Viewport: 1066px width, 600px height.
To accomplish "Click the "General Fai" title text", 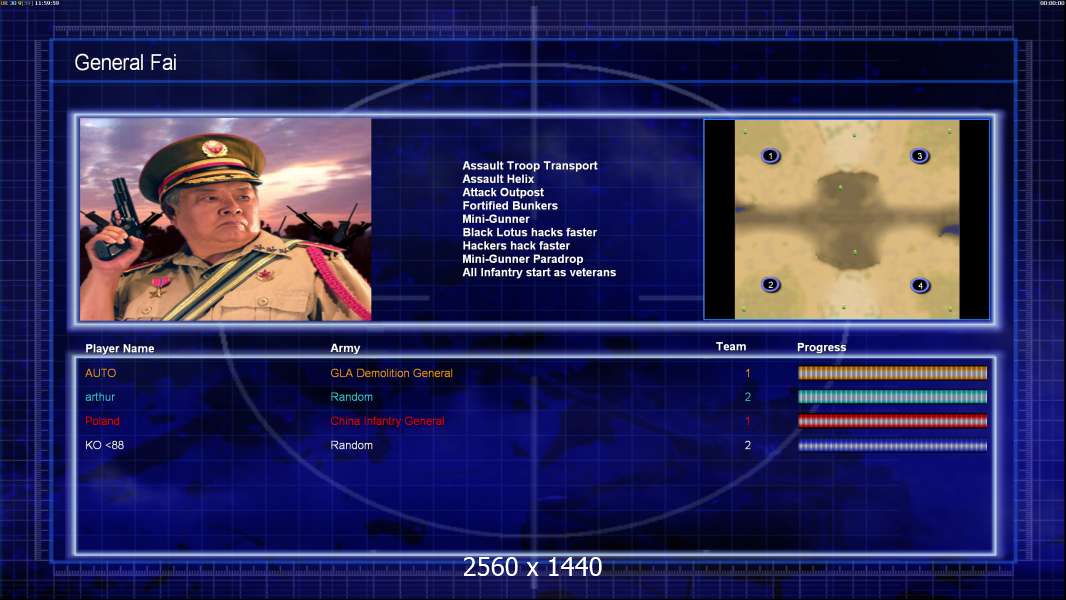I will click(x=126, y=63).
